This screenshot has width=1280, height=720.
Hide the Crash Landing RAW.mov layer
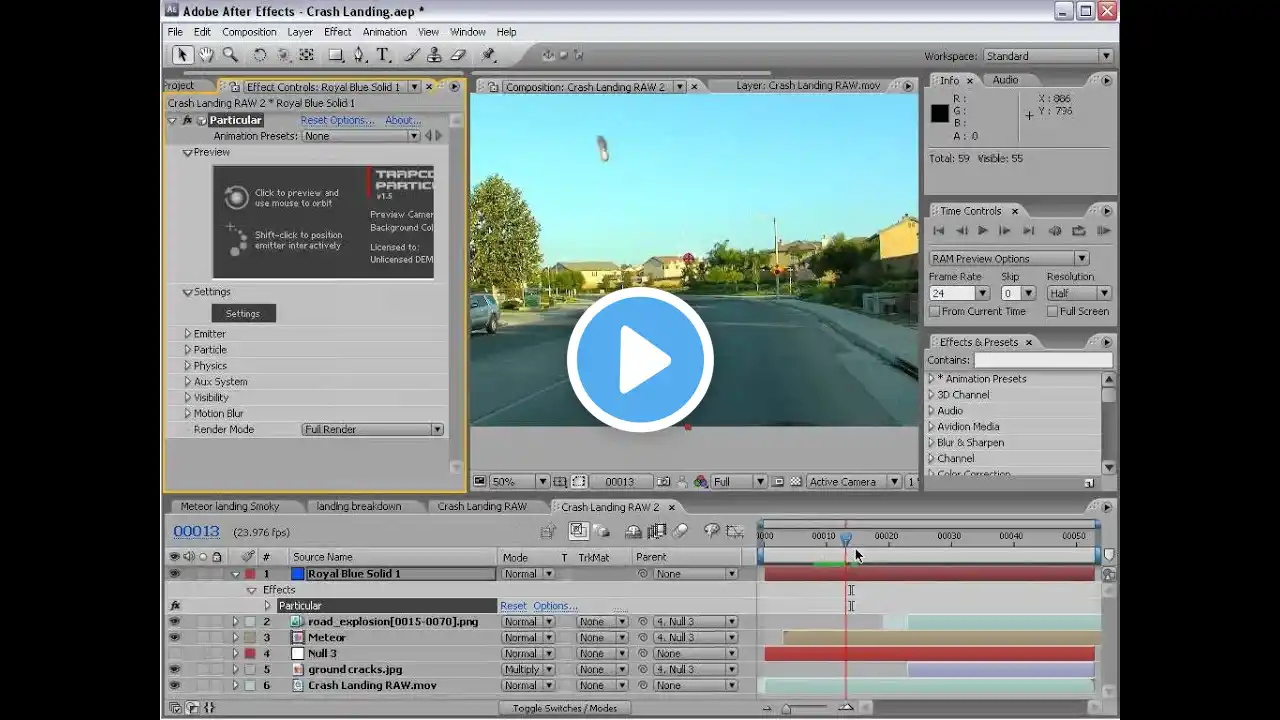coord(175,686)
